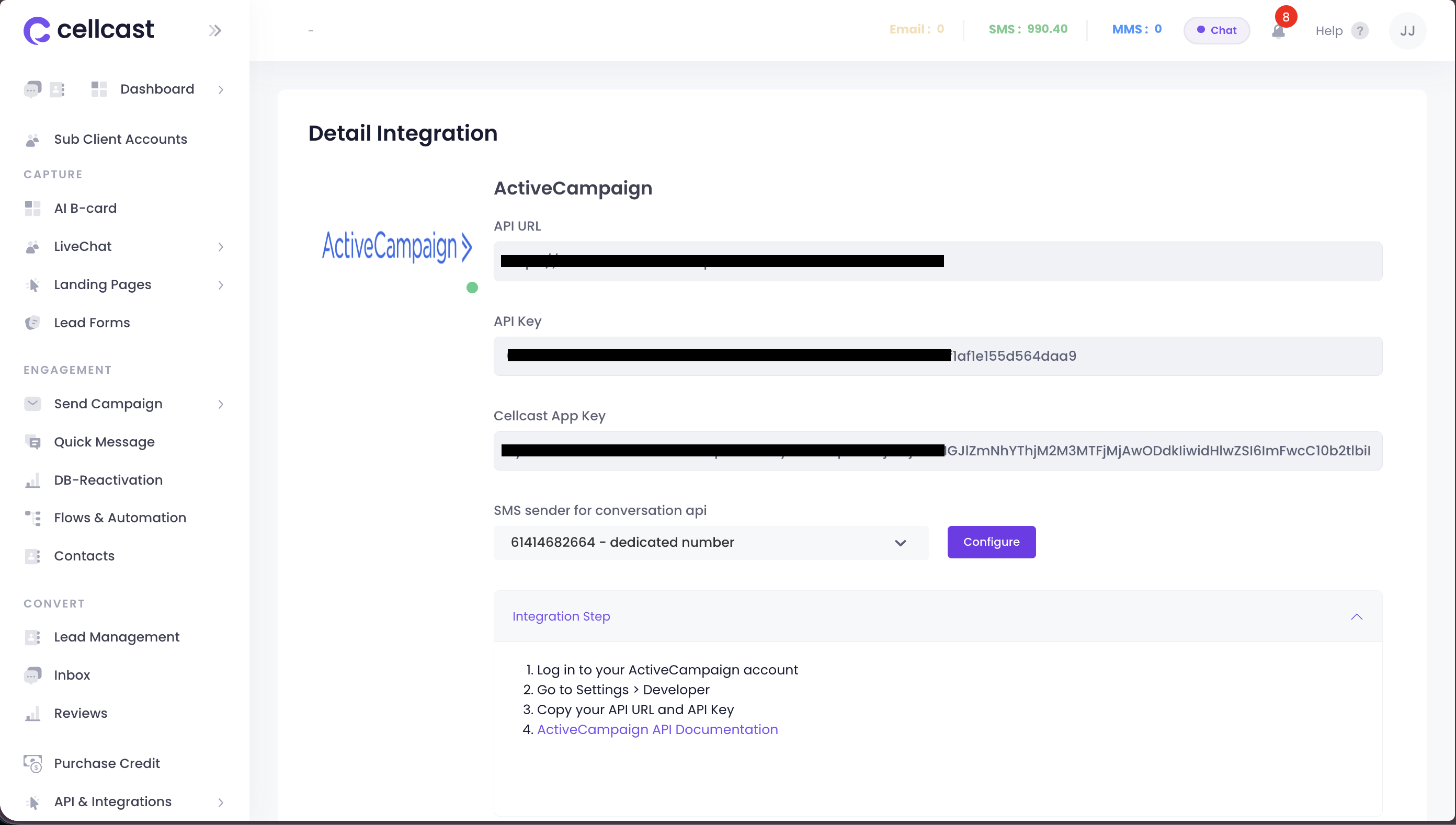Open the Contacts menu item
The image size is (1456, 825).
[84, 556]
